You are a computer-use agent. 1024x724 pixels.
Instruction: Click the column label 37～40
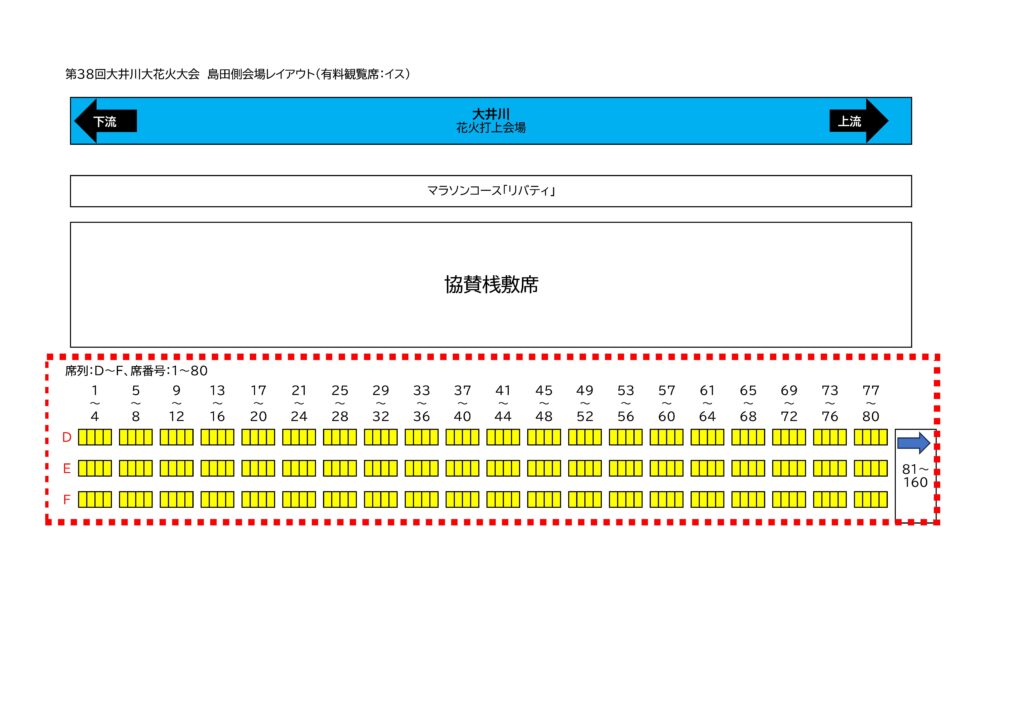462,403
